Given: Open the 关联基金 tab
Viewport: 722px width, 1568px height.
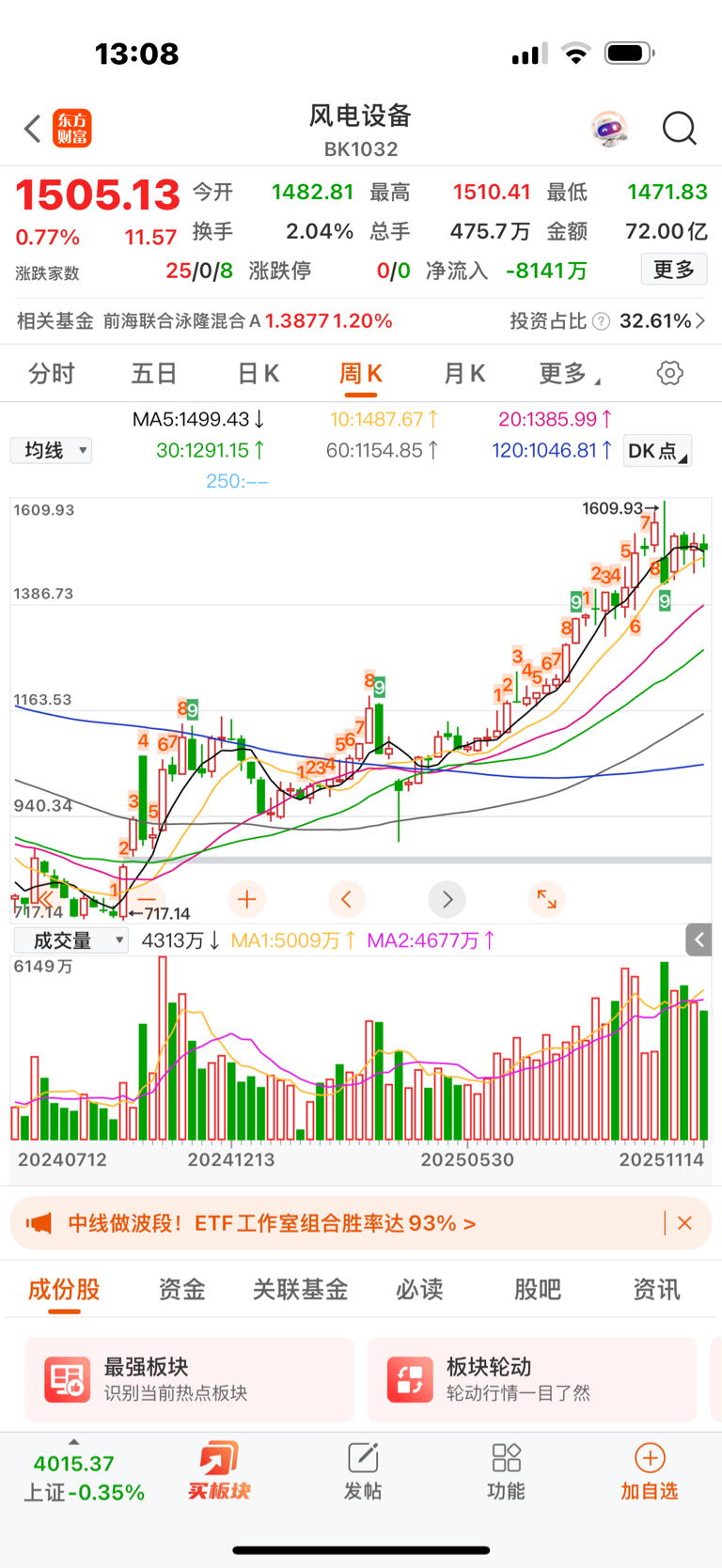Looking at the screenshot, I should [300, 1290].
